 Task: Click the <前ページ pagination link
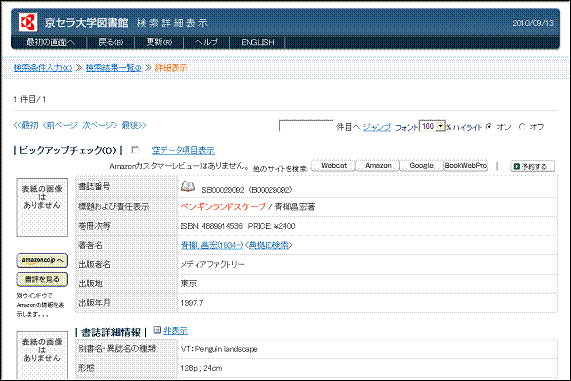(x=60, y=125)
